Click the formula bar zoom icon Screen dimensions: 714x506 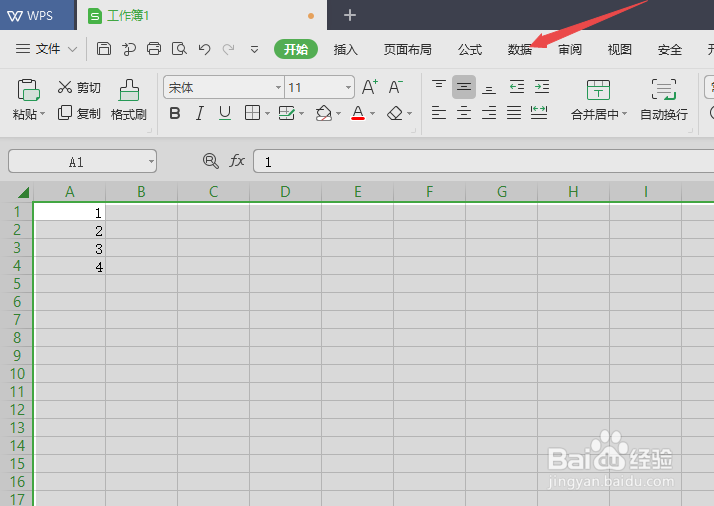click(x=210, y=161)
